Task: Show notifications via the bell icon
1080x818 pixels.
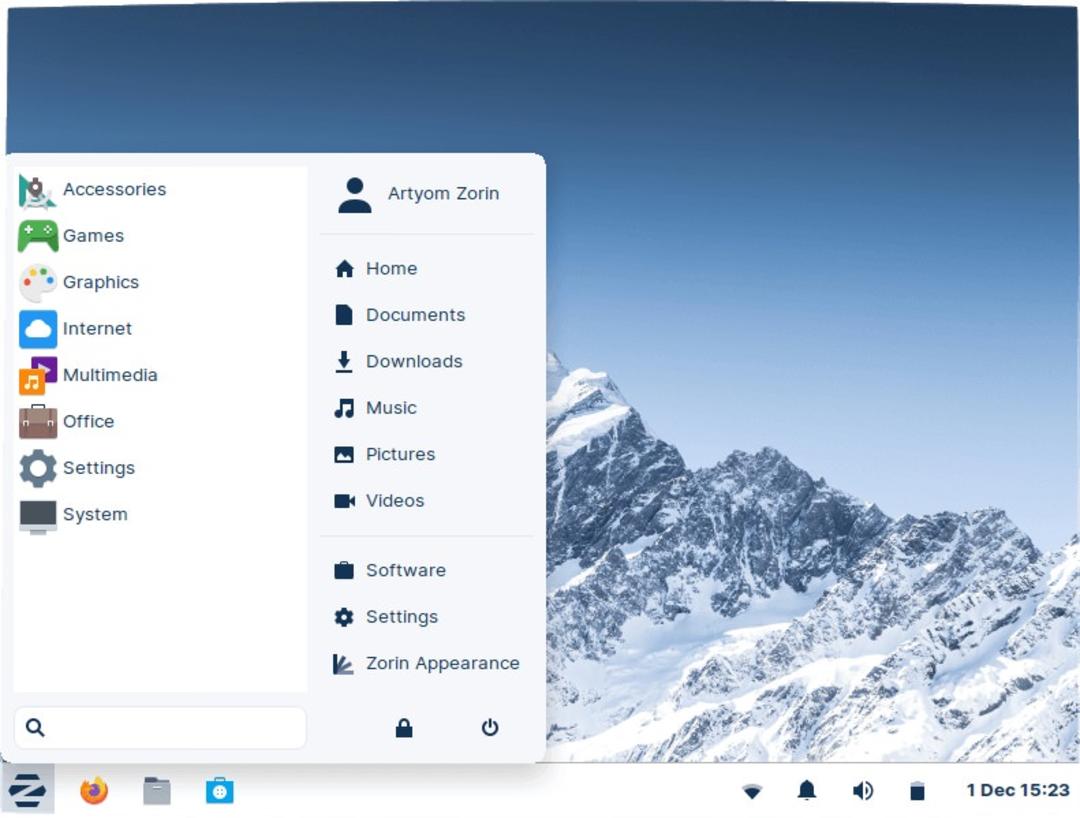Action: tap(807, 790)
